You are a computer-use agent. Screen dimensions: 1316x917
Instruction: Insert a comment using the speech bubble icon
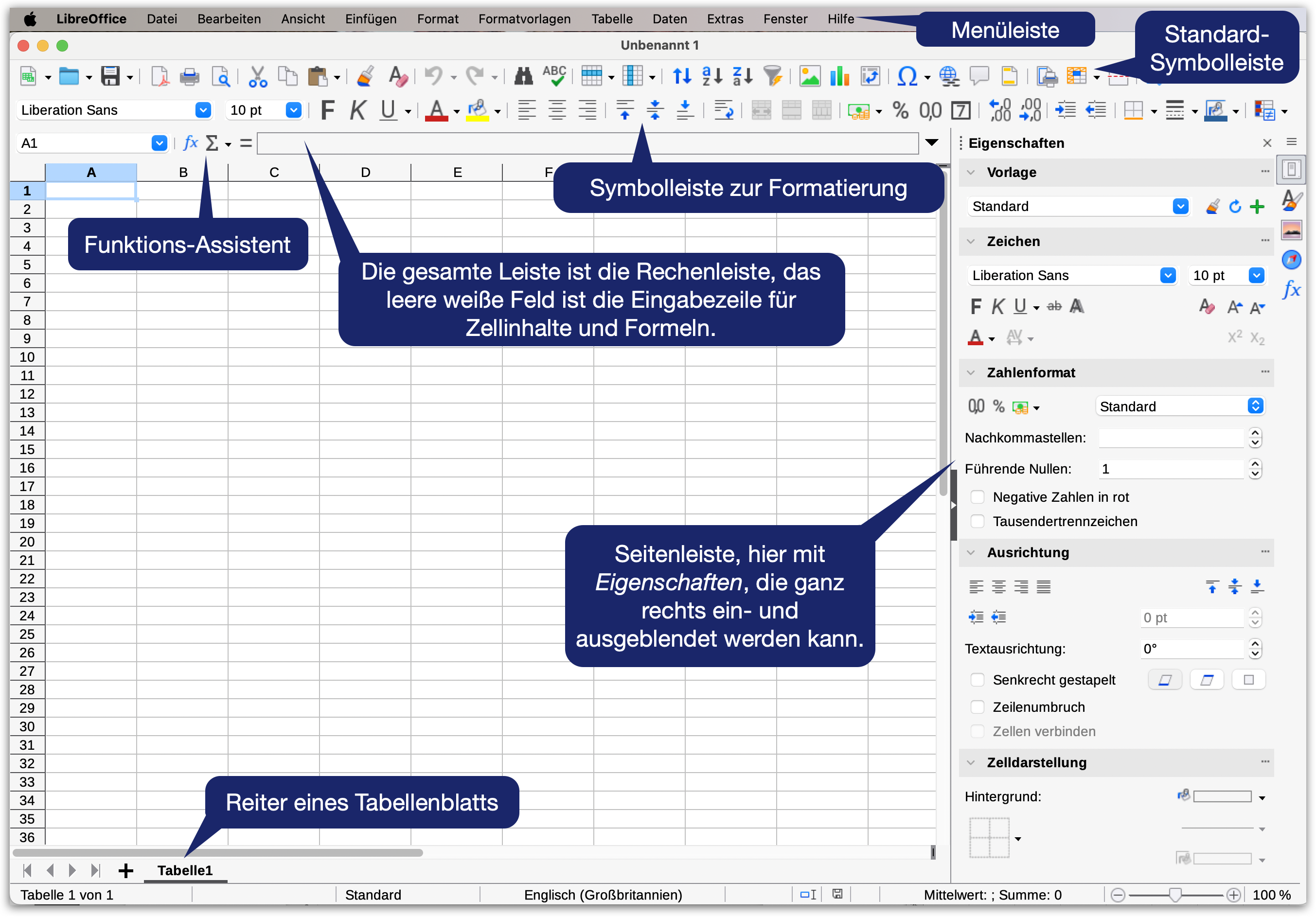click(x=979, y=76)
